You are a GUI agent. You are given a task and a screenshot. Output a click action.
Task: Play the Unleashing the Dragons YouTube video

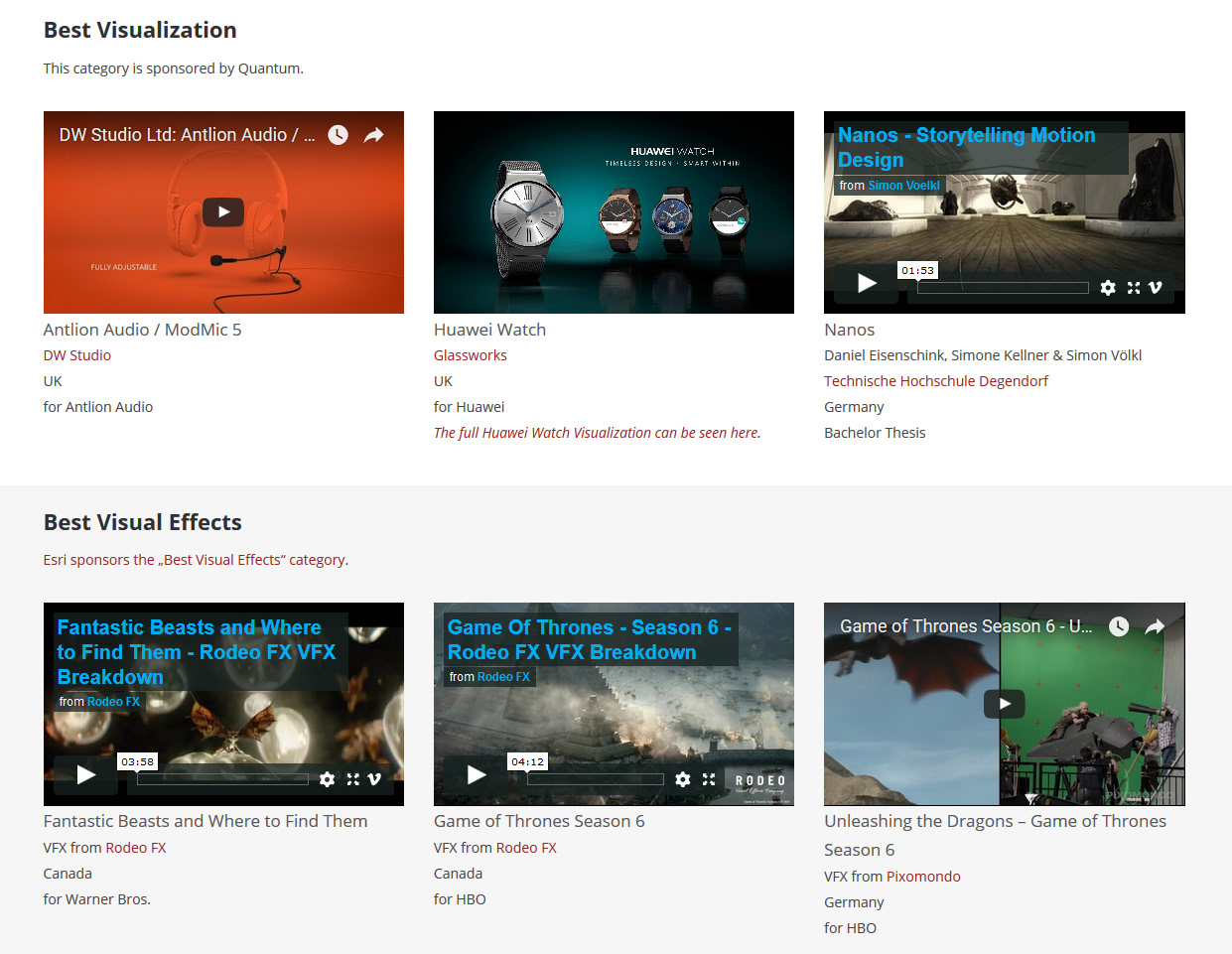click(x=1005, y=704)
